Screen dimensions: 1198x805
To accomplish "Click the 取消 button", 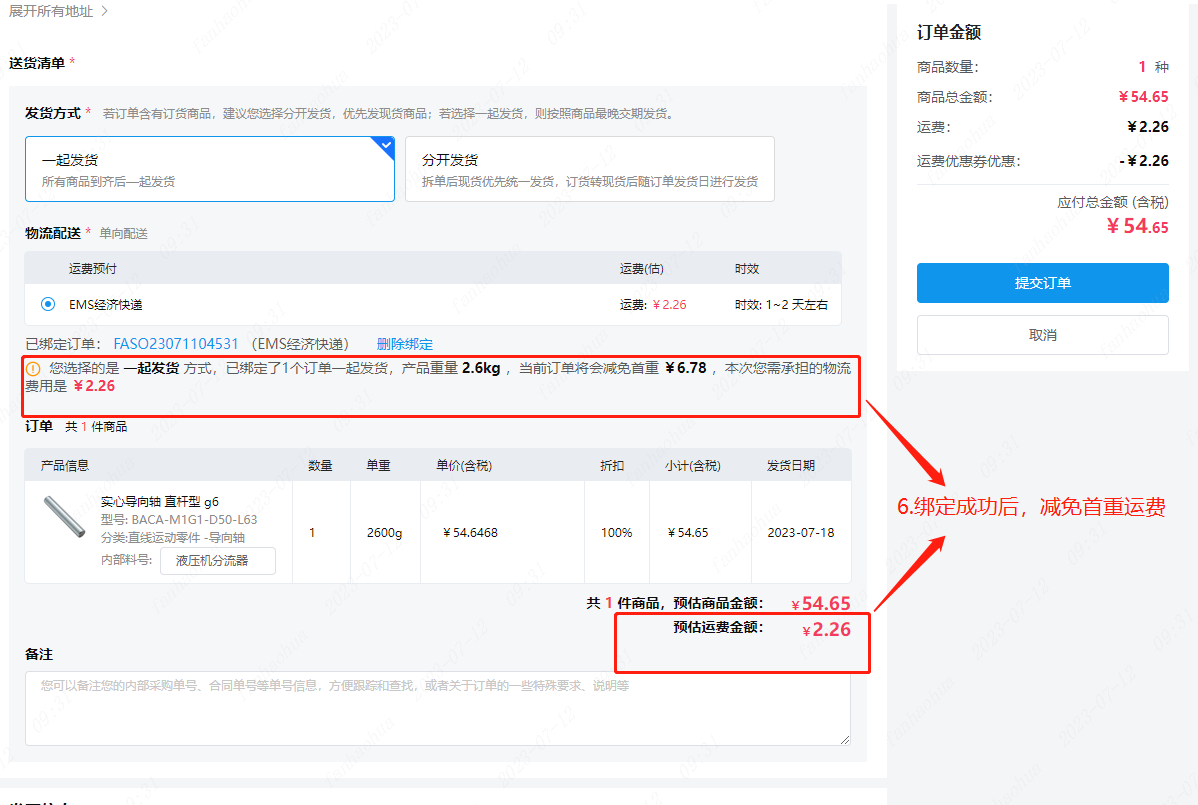I will point(1042,335).
